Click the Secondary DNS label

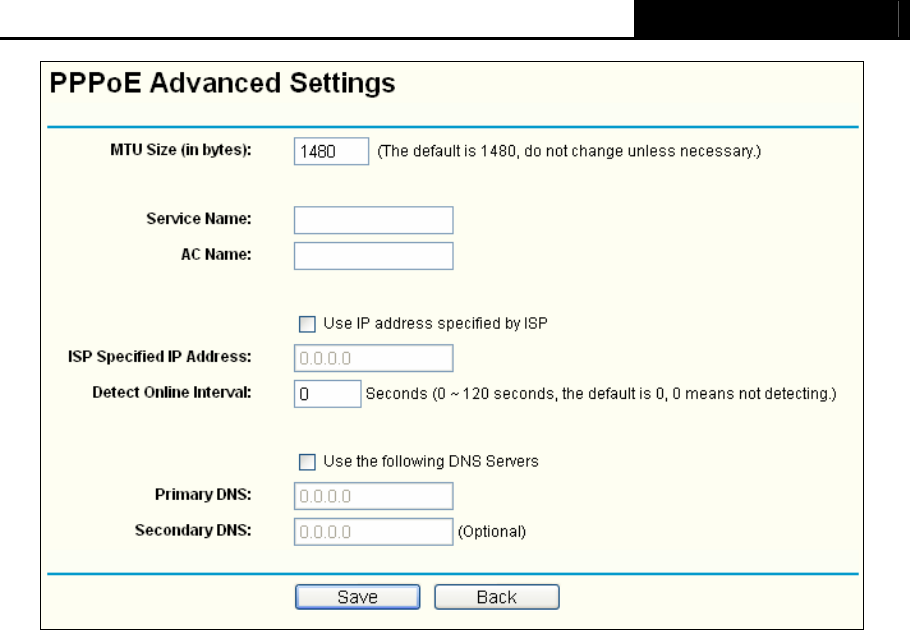tap(193, 531)
